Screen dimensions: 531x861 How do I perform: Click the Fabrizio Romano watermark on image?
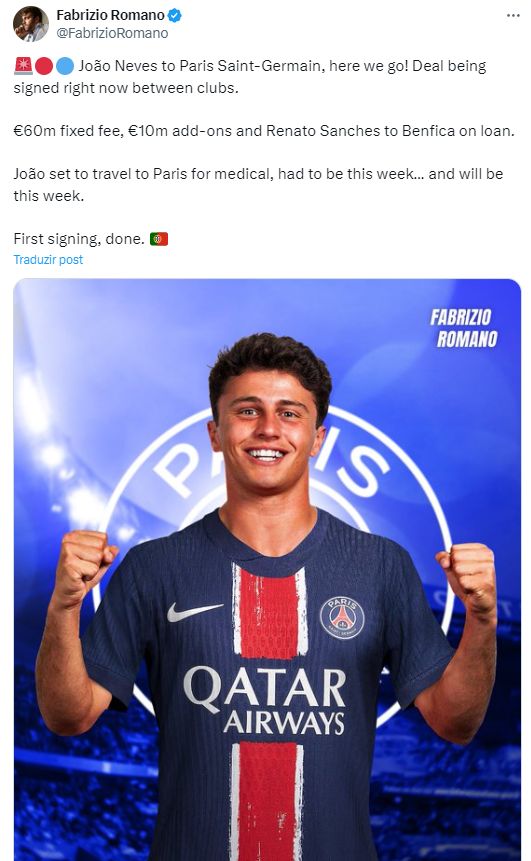pyautogui.click(x=464, y=328)
